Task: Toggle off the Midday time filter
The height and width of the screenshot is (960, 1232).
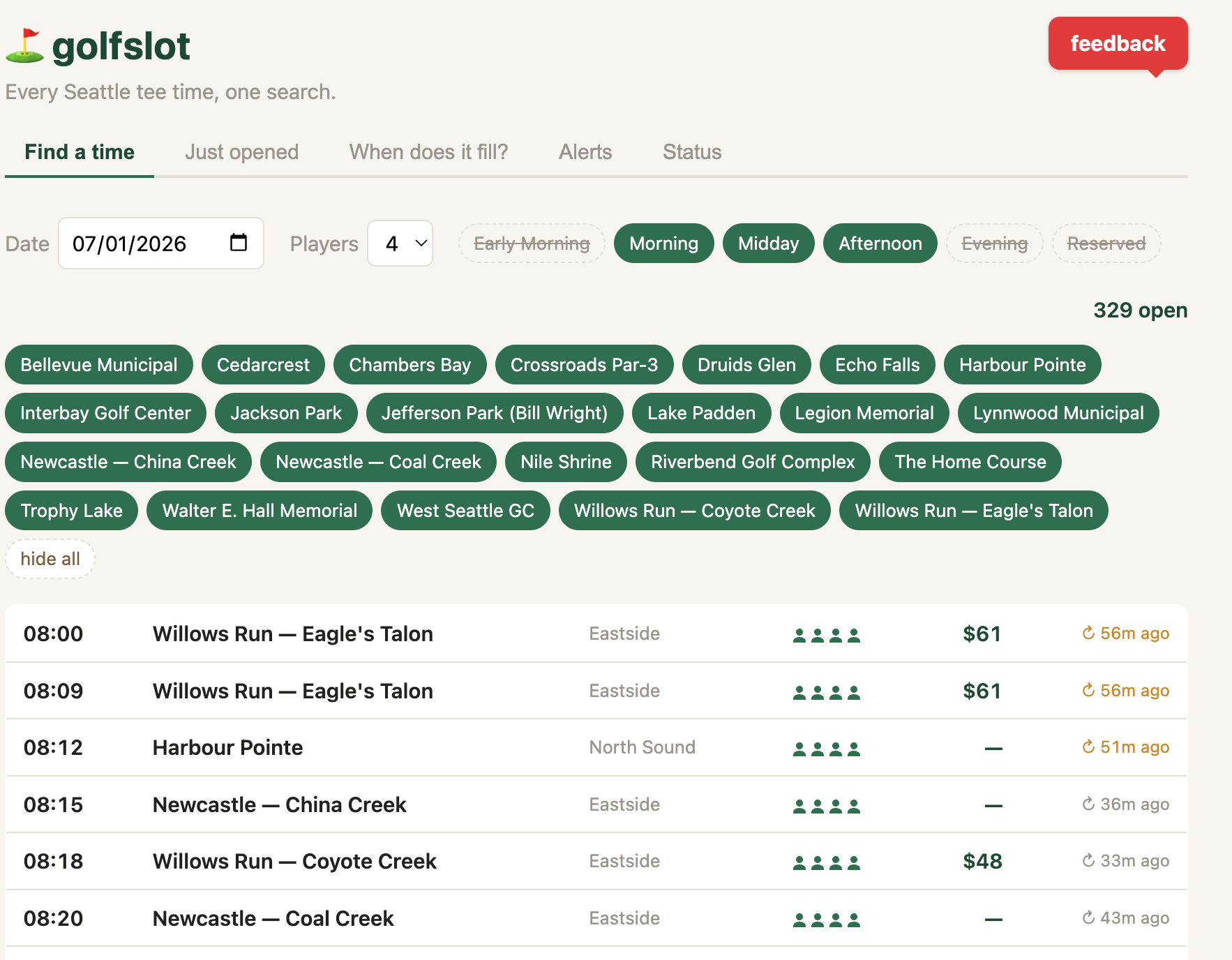Action: 768,243
